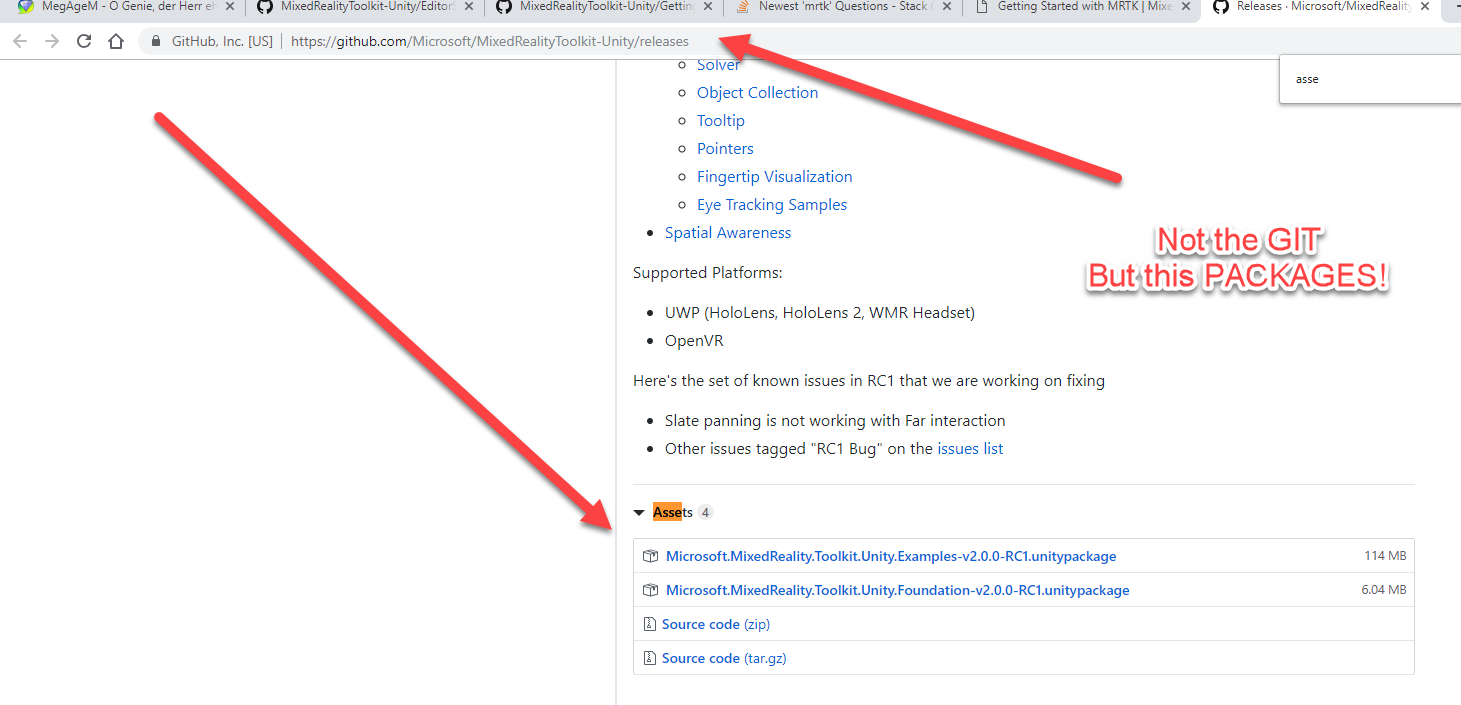The image size is (1461, 705).
Task: Click the Assets count badge '4'
Action: tap(705, 512)
